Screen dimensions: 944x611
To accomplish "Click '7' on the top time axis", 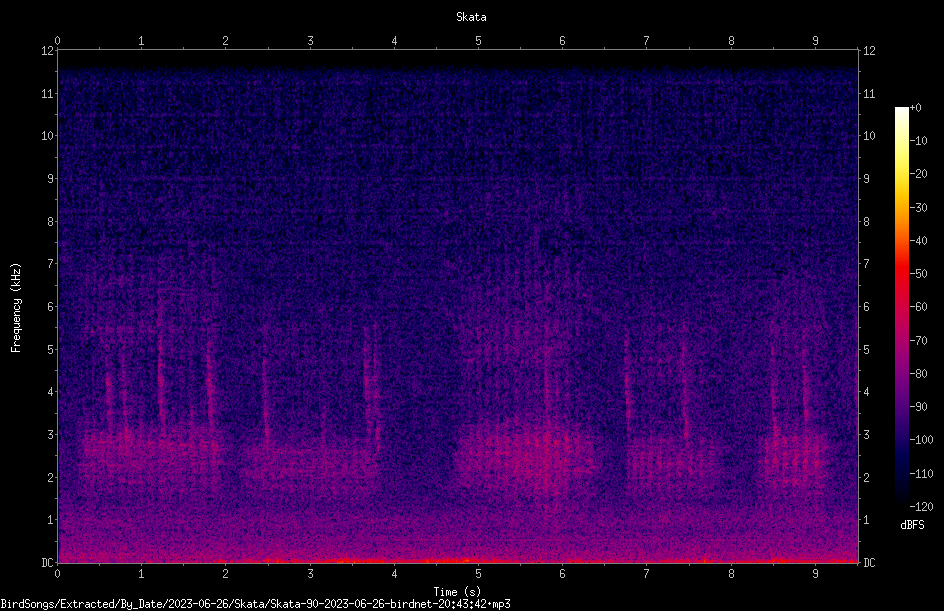I will (x=647, y=41).
